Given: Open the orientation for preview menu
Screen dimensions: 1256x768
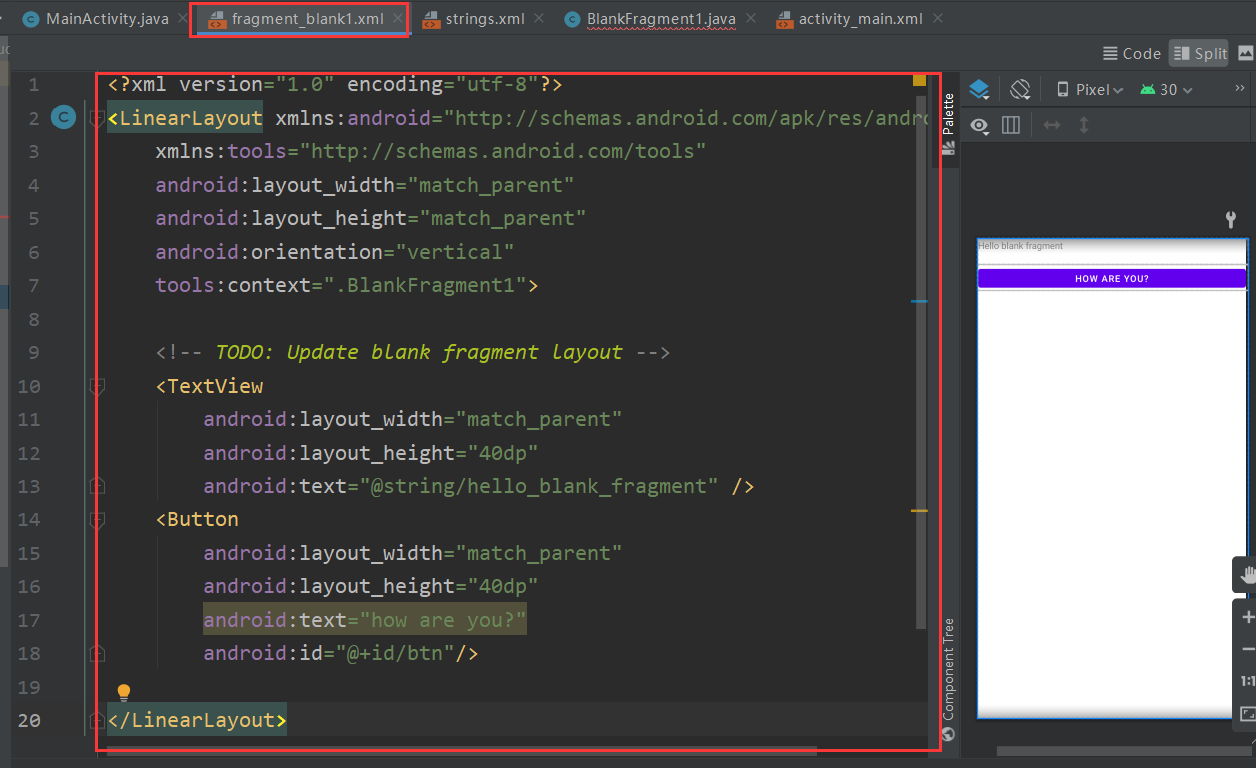Looking at the screenshot, I should tap(1020, 90).
